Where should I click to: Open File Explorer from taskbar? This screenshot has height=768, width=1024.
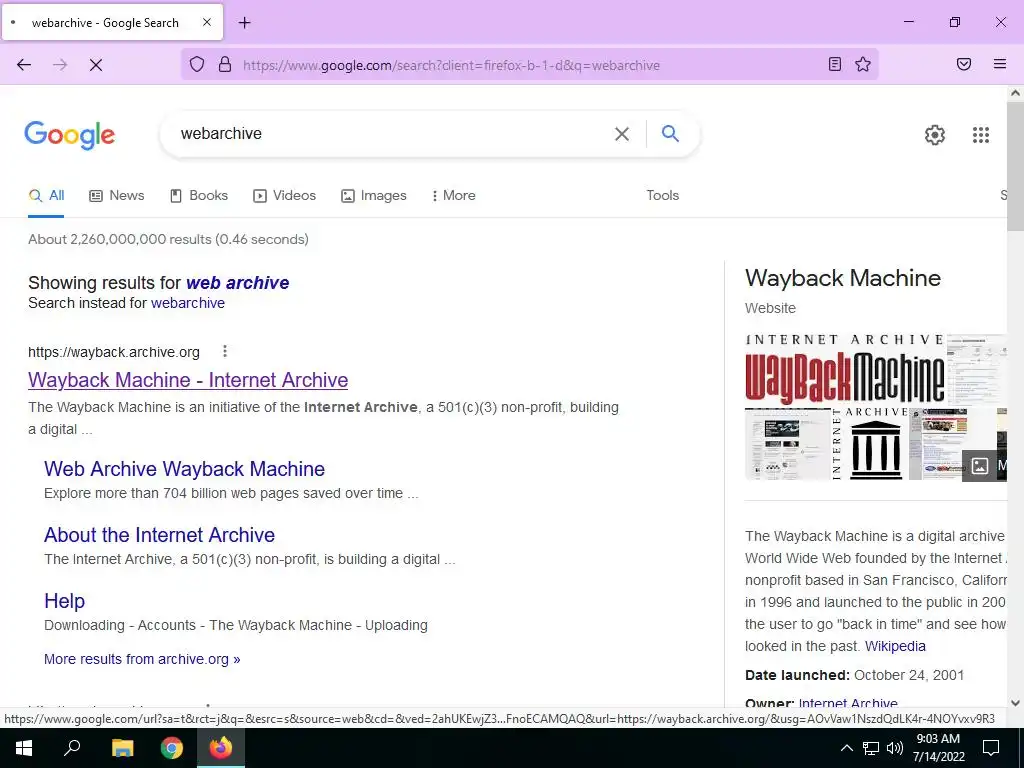tap(122, 748)
